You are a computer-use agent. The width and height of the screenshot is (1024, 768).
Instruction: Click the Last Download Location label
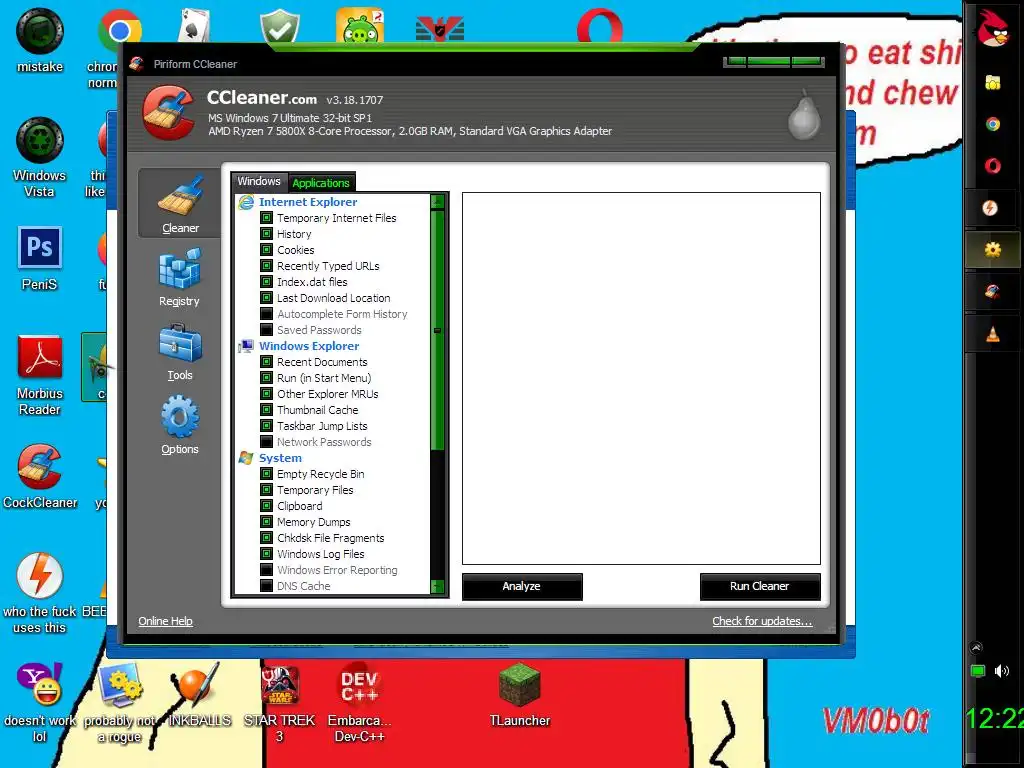click(x=334, y=298)
